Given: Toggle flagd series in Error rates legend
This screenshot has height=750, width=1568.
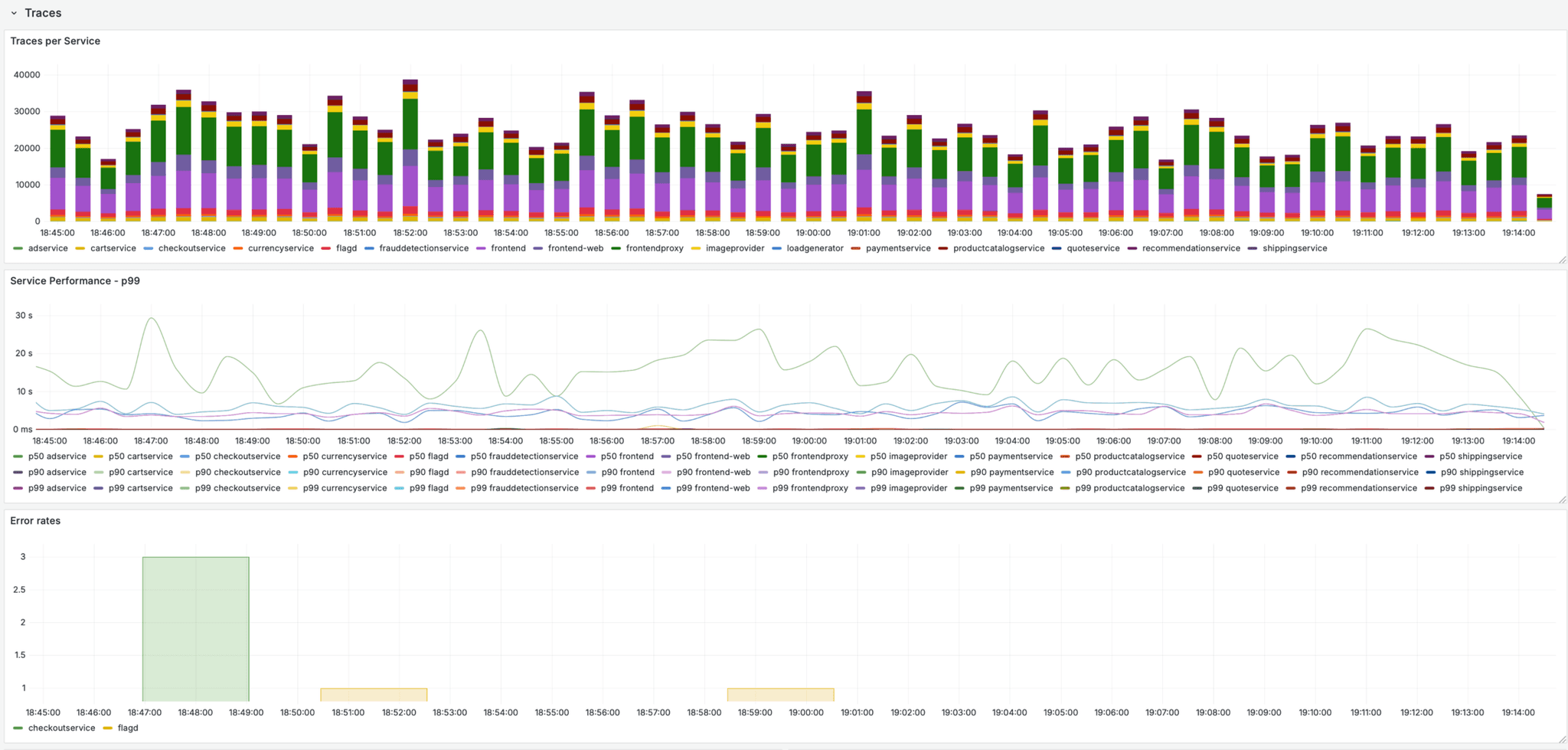Looking at the screenshot, I should pos(128,728).
